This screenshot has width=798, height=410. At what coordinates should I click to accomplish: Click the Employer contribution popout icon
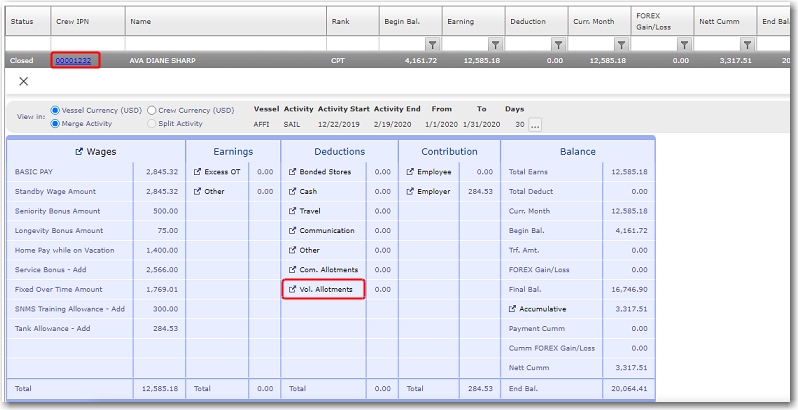[x=410, y=191]
